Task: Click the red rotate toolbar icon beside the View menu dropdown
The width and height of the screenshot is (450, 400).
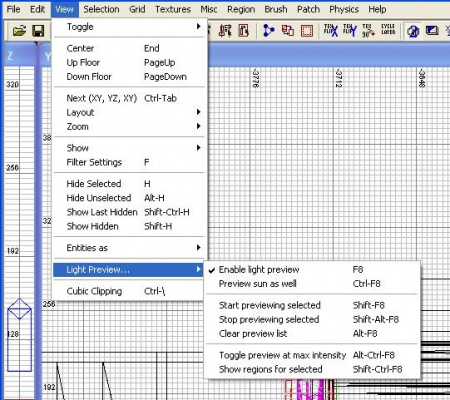Action: tap(225, 31)
